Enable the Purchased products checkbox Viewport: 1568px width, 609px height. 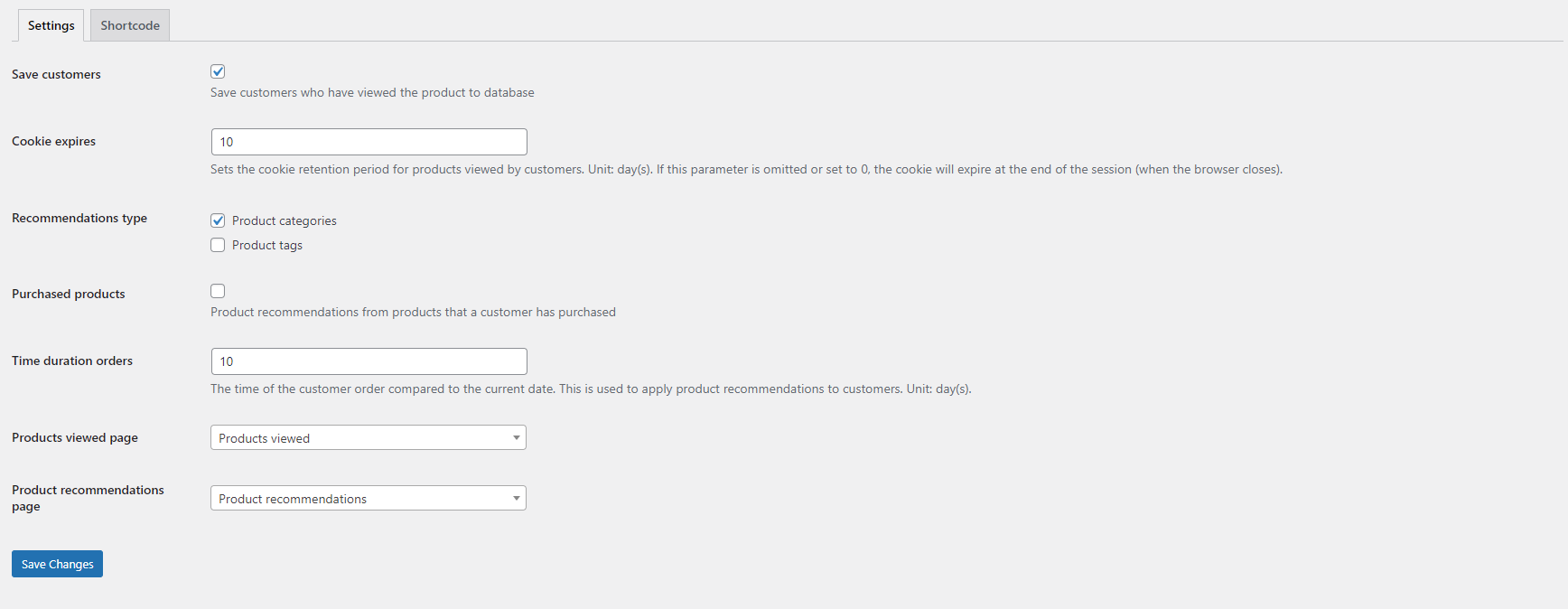tap(218, 291)
